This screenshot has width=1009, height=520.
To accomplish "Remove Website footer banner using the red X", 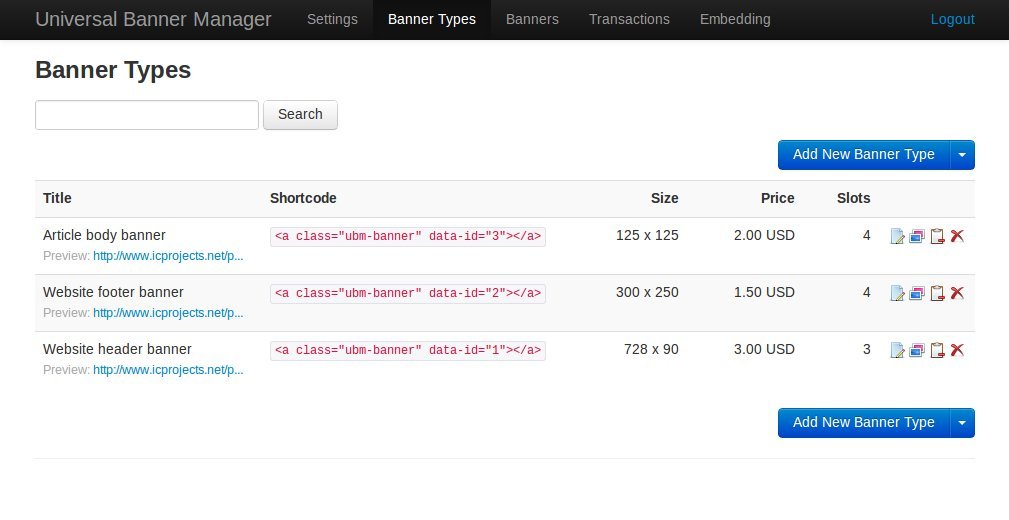I will click(x=957, y=294).
